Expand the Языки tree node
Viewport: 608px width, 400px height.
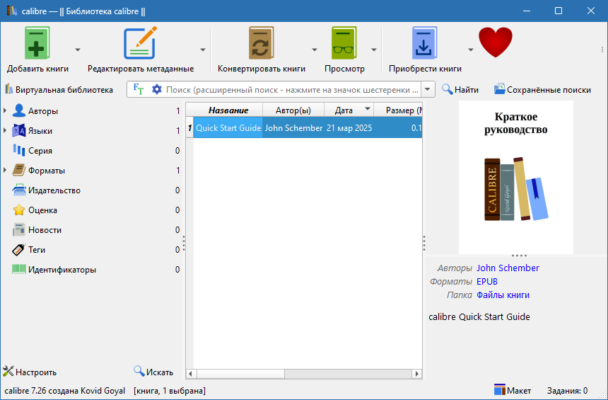point(5,131)
